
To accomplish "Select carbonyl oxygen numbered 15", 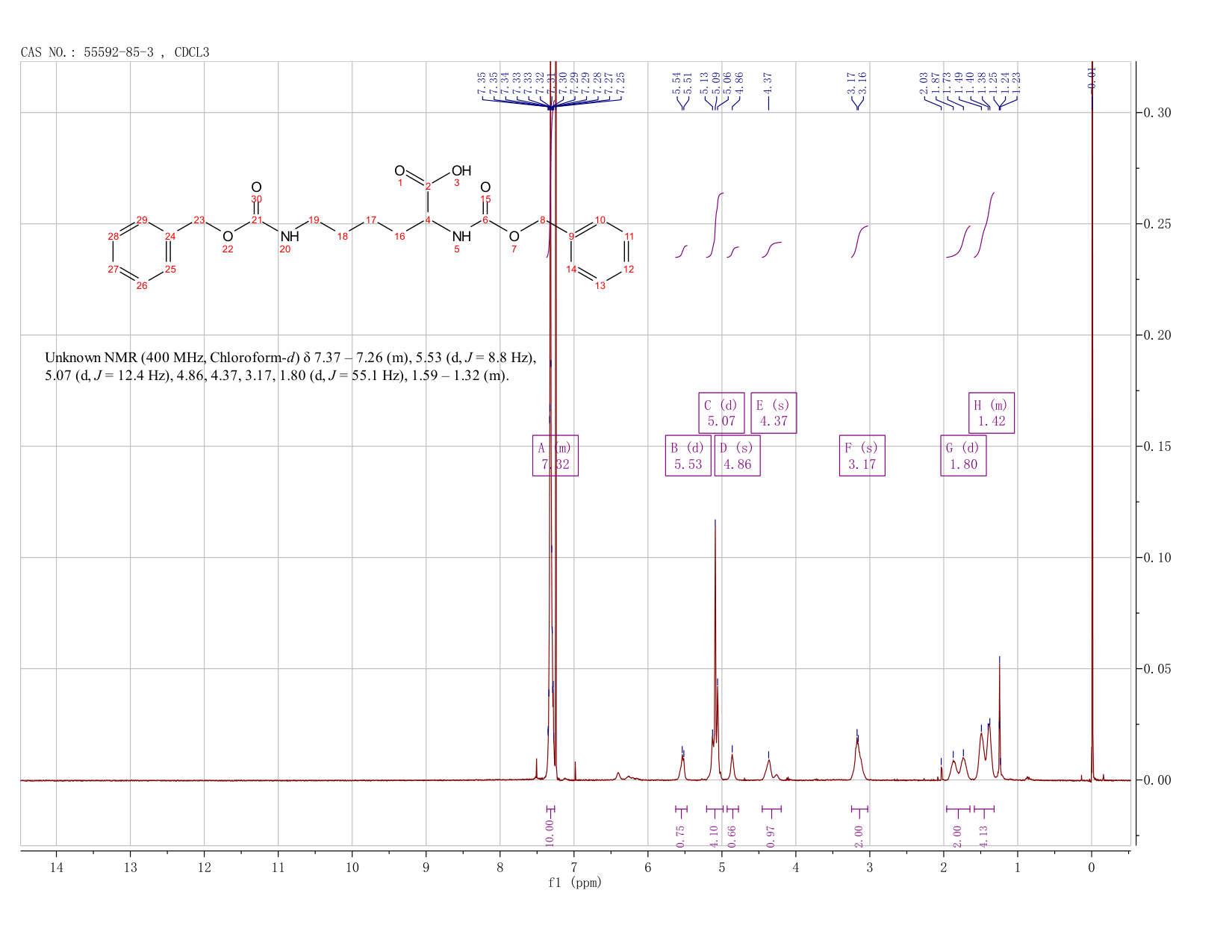I will point(485,187).
